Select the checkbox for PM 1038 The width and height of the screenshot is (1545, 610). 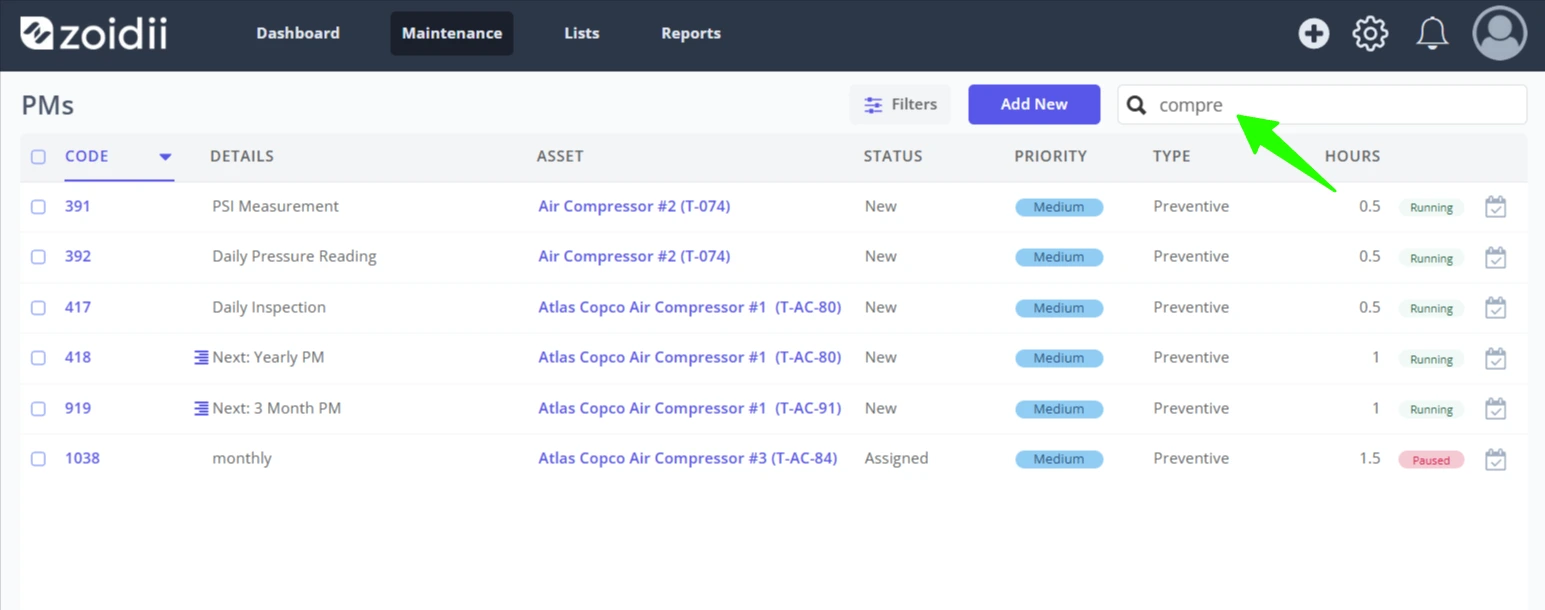pyautogui.click(x=38, y=459)
